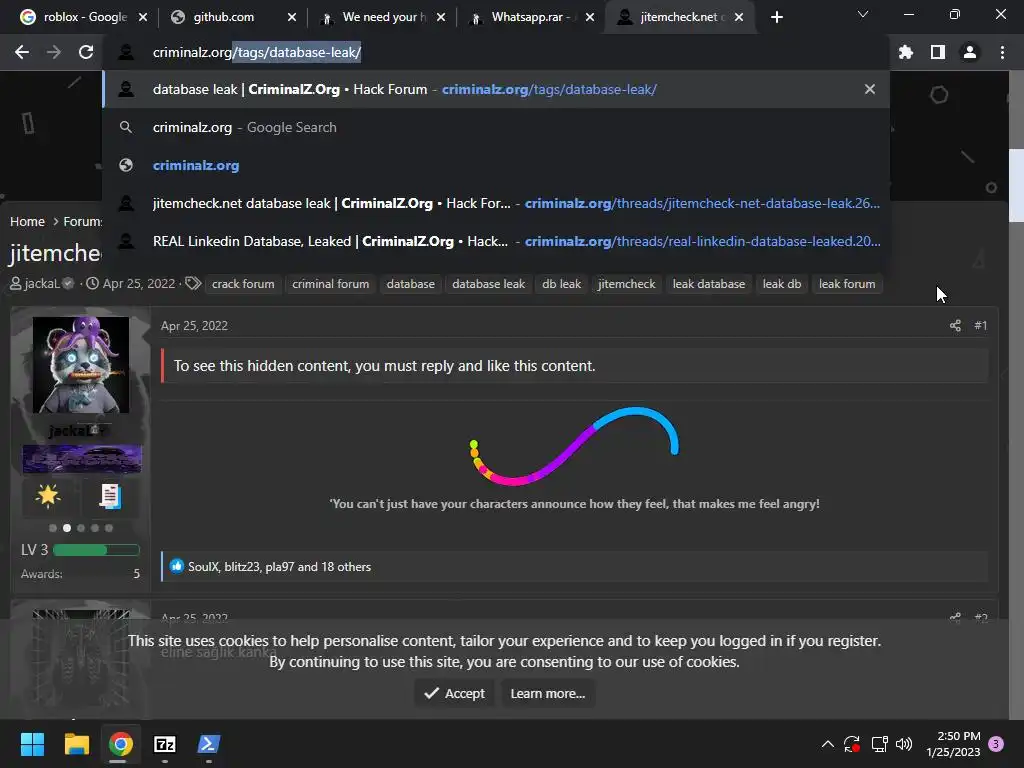Screen dimensions: 1024x768
Task: Toggle the browser side panel icon
Action: [938, 52]
